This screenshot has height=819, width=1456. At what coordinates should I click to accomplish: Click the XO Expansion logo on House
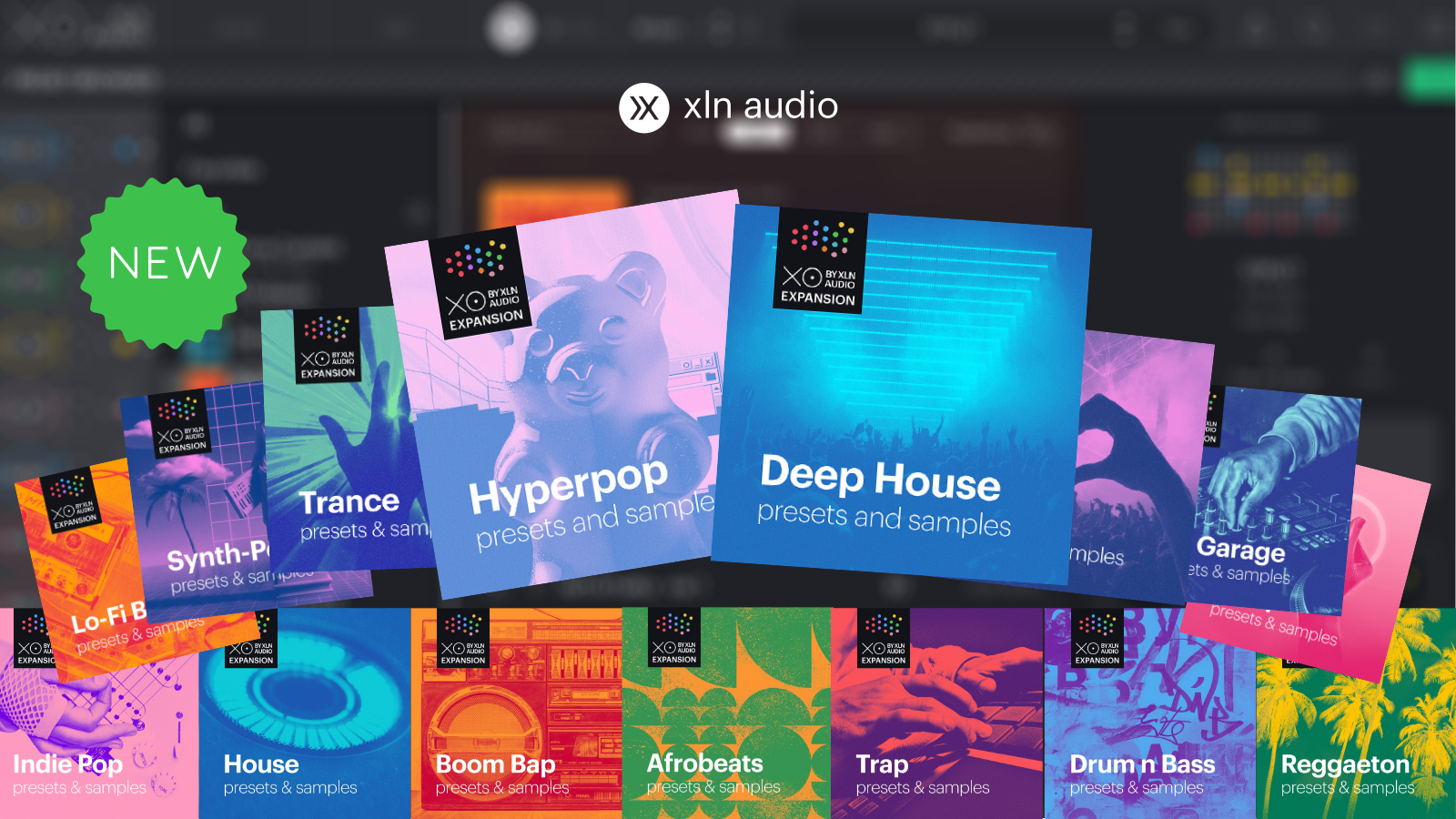click(251, 640)
